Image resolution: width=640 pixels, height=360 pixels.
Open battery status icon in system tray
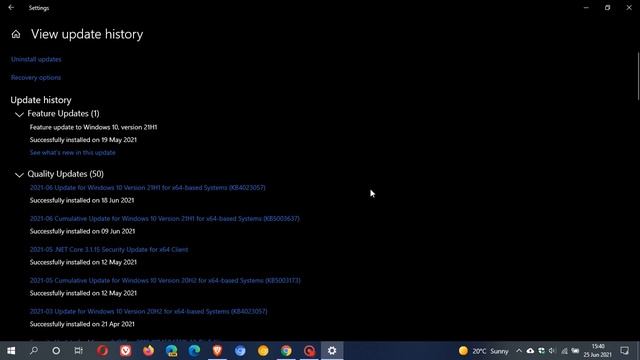pyautogui.click(x=576, y=351)
